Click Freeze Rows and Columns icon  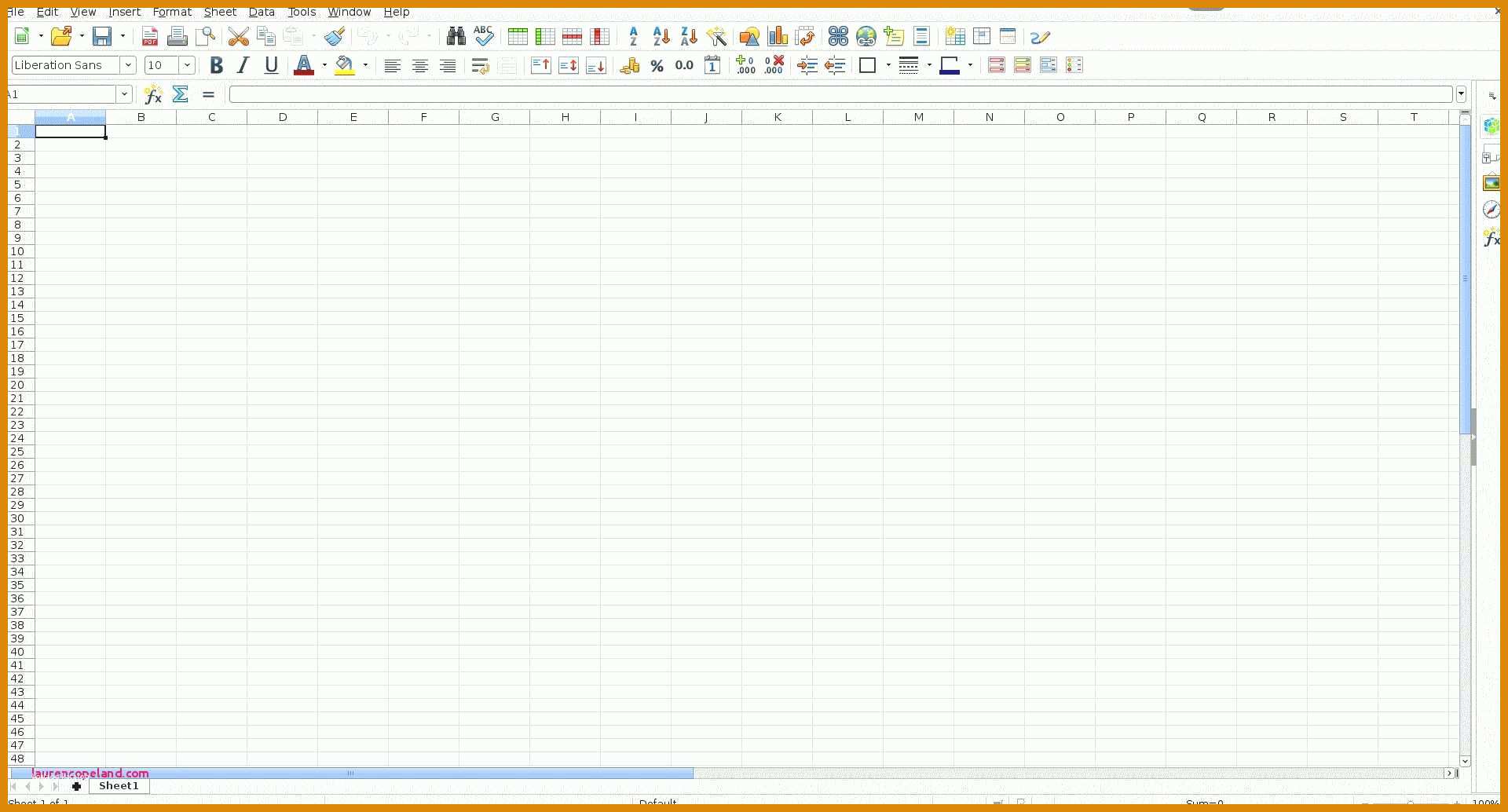pos(982,36)
